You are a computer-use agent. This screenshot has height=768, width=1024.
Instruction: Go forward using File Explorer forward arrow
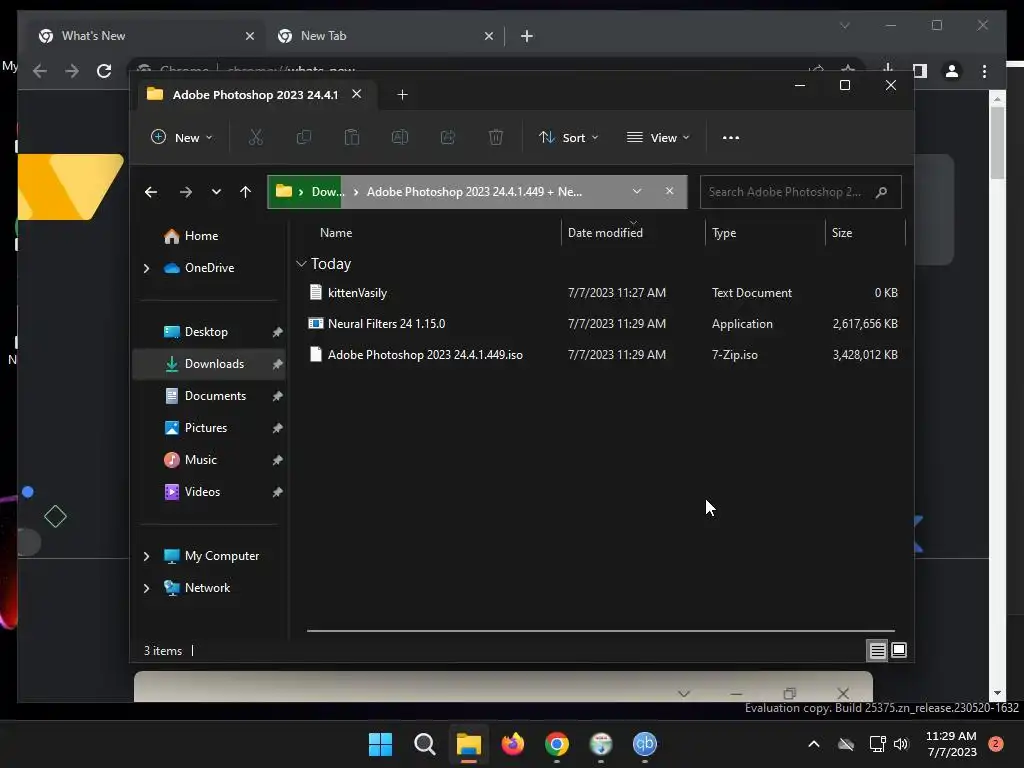(x=185, y=192)
